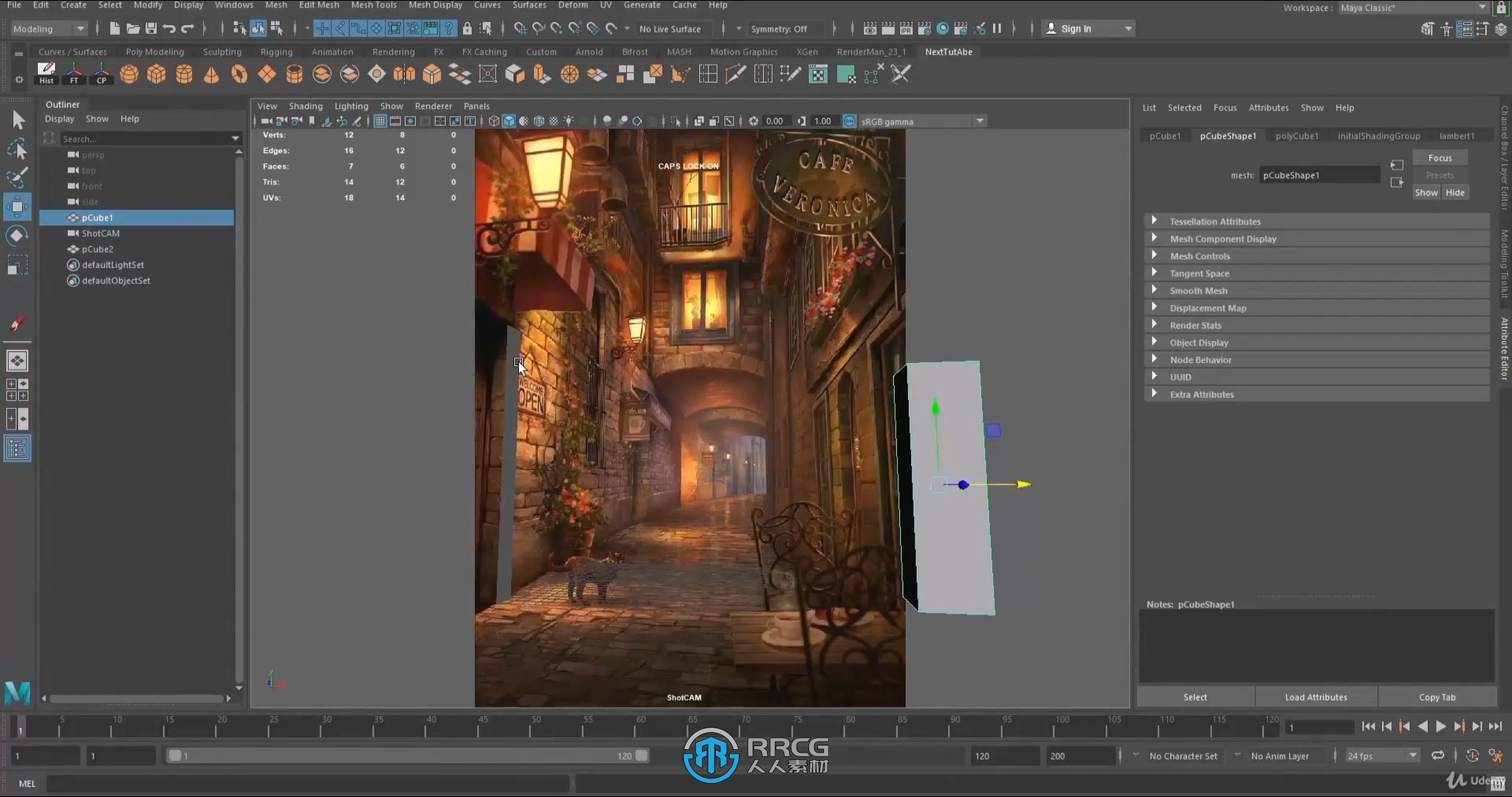Viewport: 1512px width, 797px height.
Task: Click the pCube1 item in outliner
Action: tap(97, 217)
